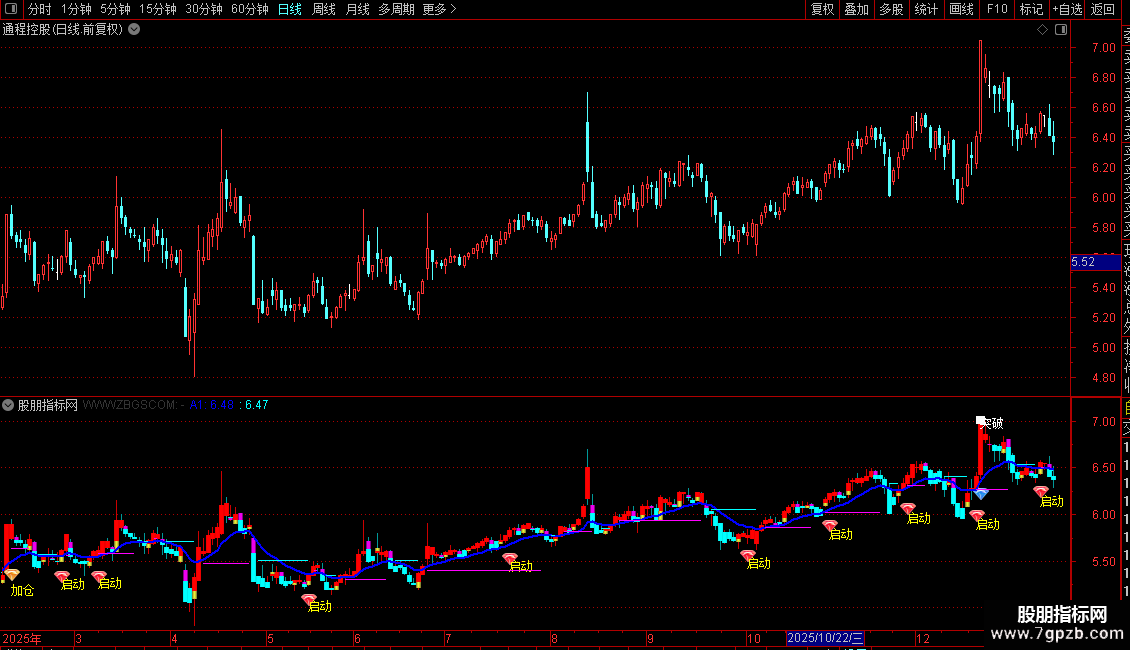Select the 30分钟 period tab
1130x650 pixels.
(204, 9)
